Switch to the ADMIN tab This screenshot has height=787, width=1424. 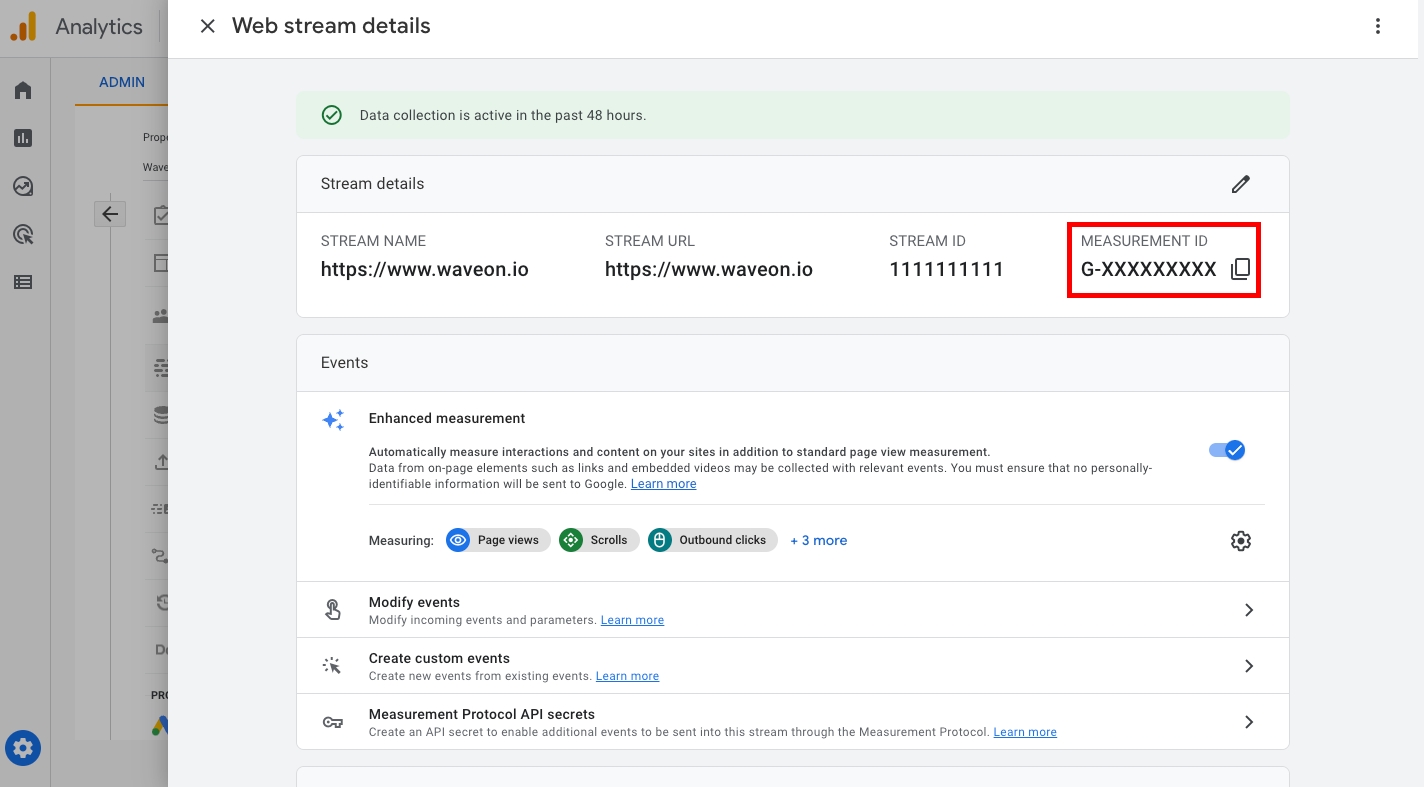coord(122,82)
